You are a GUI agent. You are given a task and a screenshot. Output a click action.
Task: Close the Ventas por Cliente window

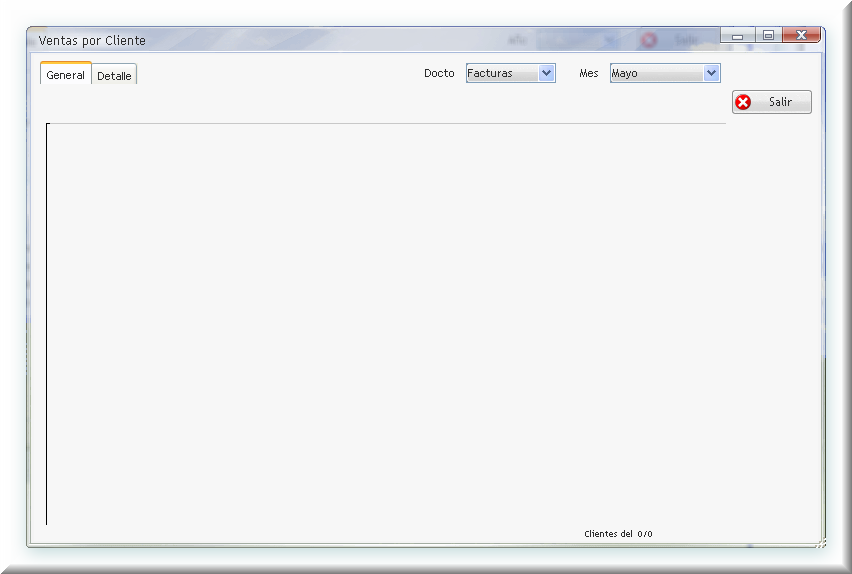tap(801, 36)
